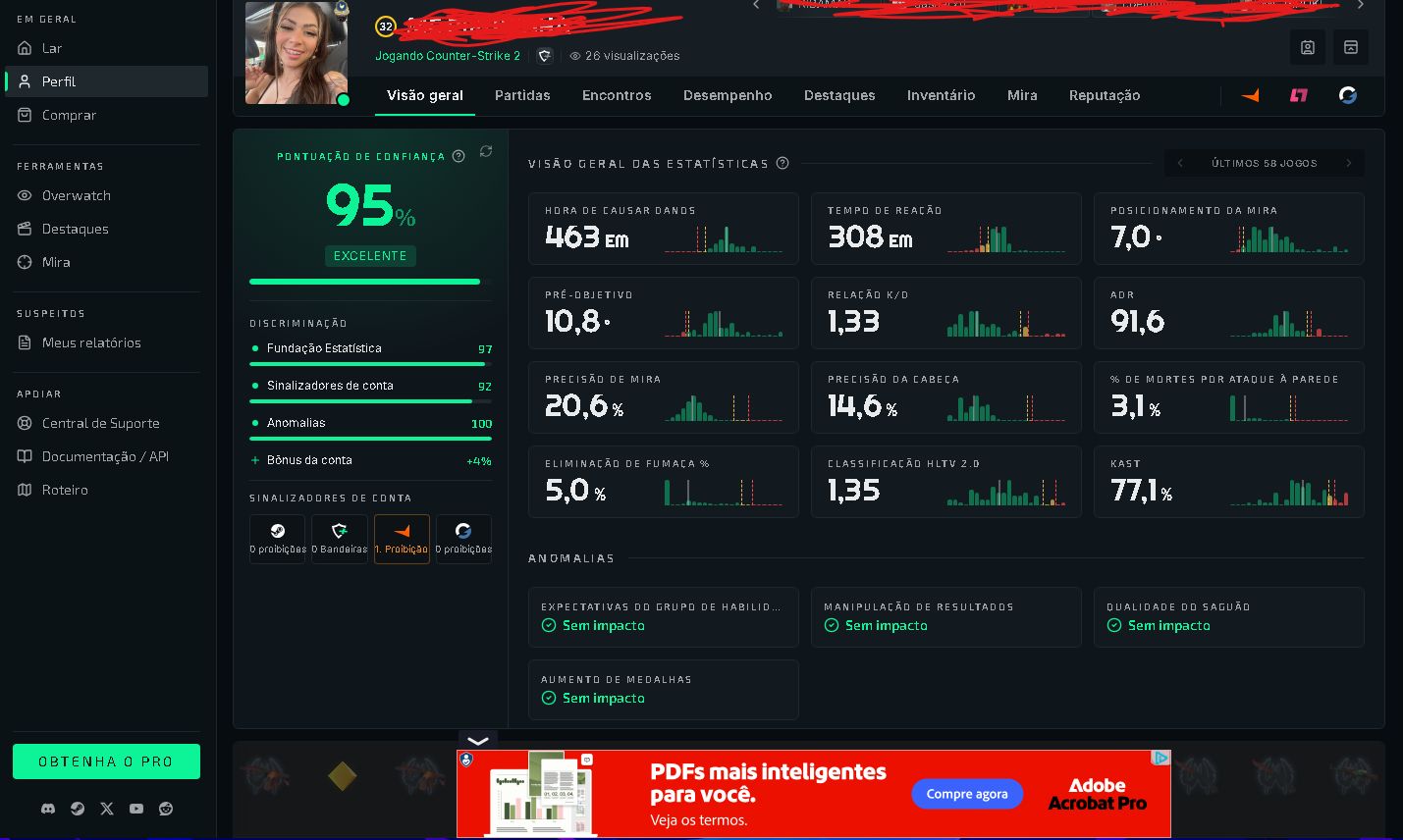
Task: Open the Discord link in the sidebar footer
Action: 48,809
